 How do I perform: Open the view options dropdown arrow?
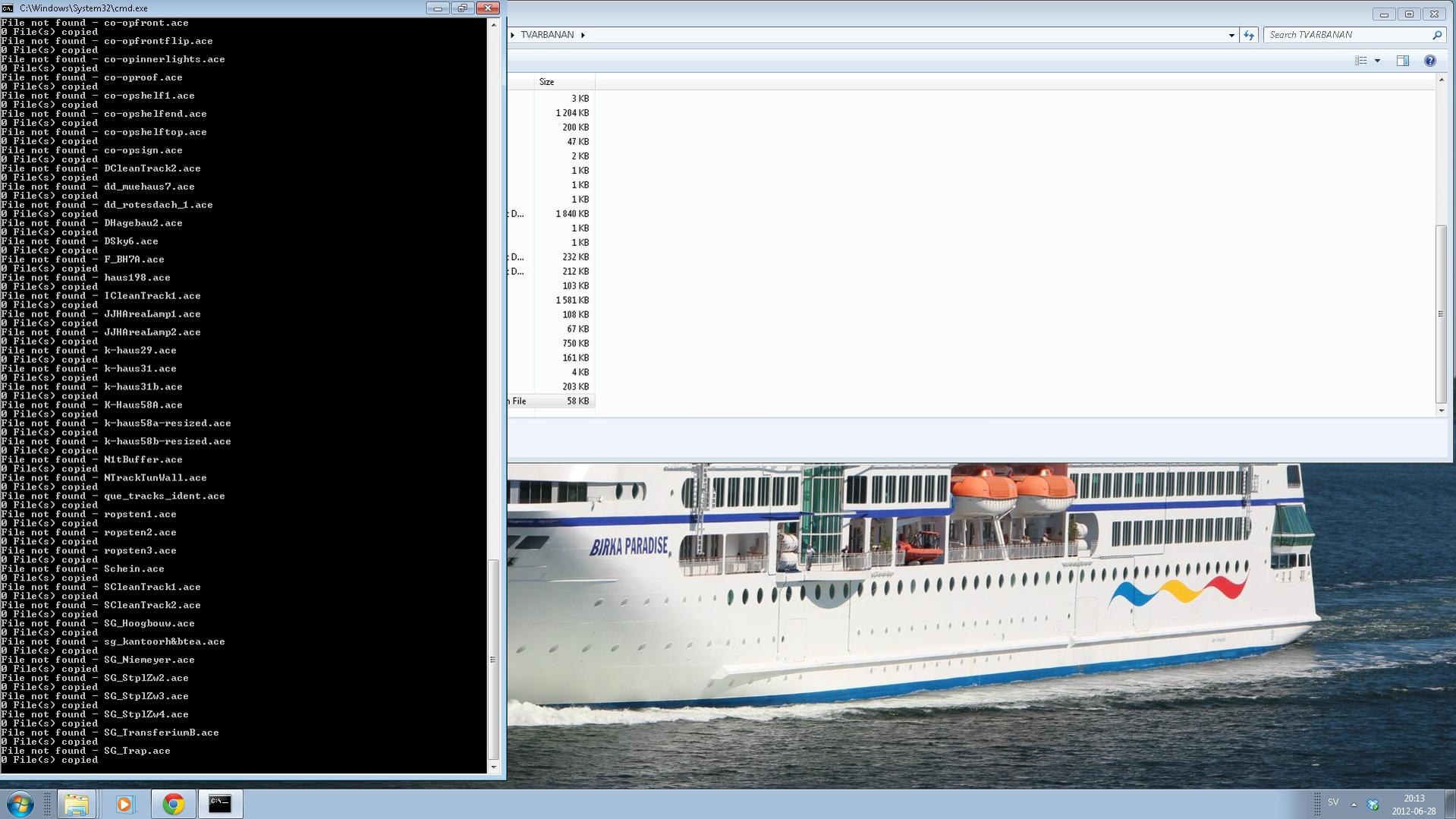click(x=1377, y=61)
